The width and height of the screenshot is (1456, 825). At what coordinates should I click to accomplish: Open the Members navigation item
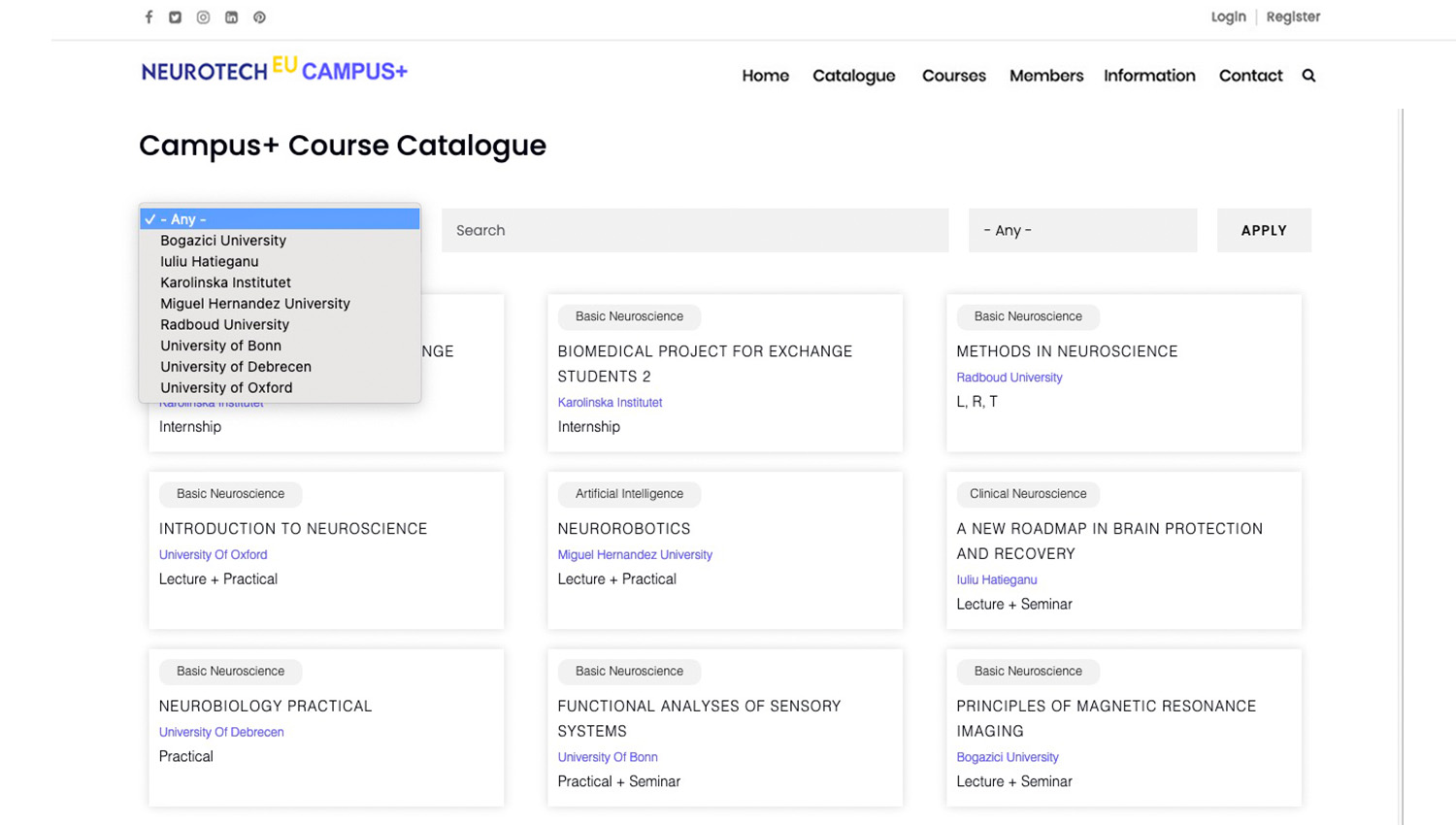pyautogui.click(x=1045, y=76)
